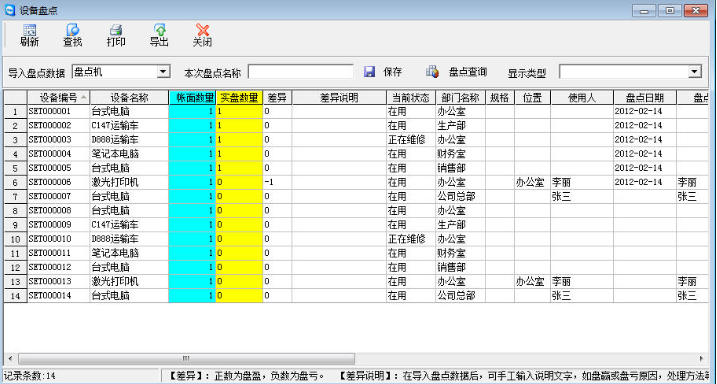717x384 pixels.
Task: Click the 设备名称 column header
Action: click(129, 97)
